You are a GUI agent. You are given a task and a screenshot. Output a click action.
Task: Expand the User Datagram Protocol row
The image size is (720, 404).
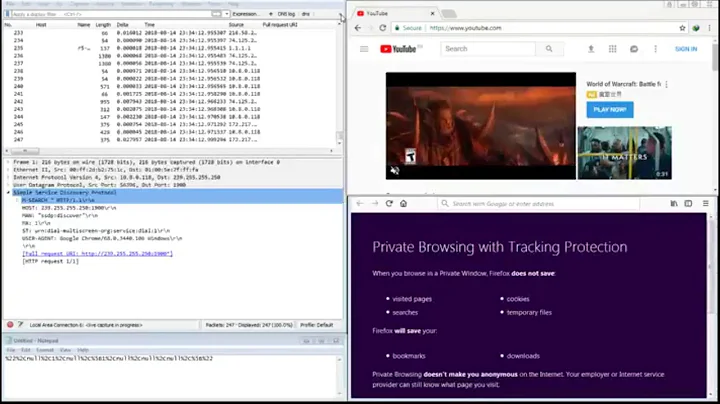8,185
